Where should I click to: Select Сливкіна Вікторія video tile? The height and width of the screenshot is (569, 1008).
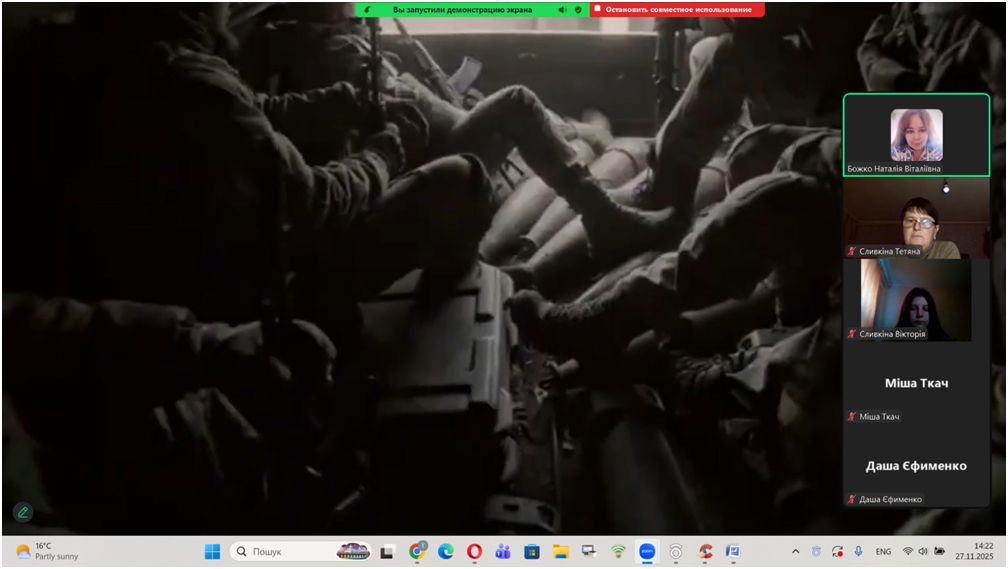coord(916,300)
